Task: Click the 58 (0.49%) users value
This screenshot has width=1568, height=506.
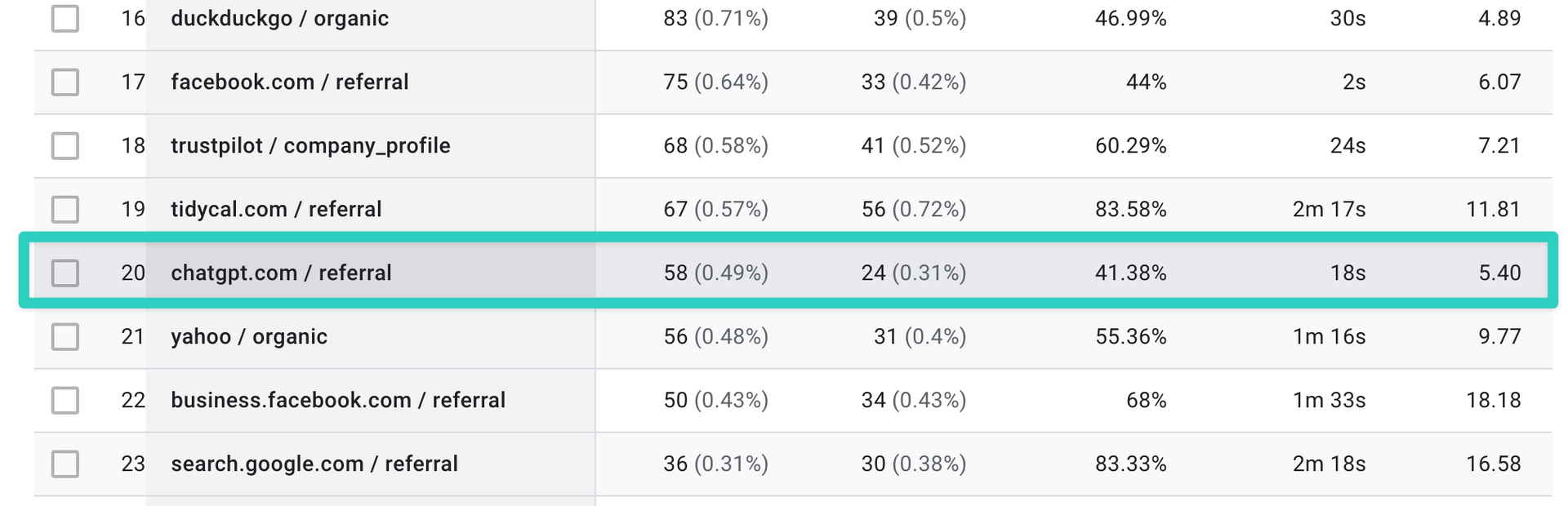Action: (x=715, y=273)
